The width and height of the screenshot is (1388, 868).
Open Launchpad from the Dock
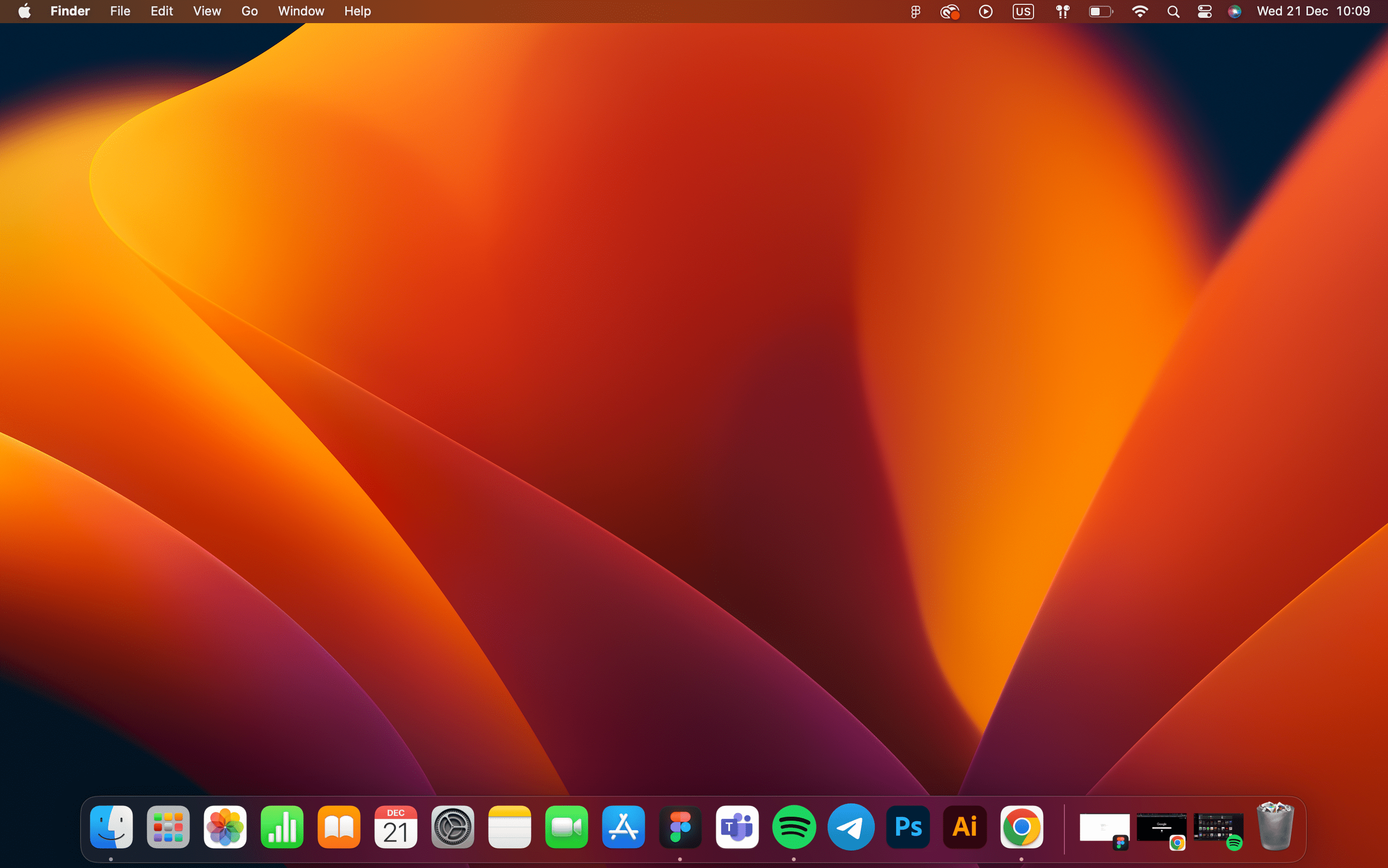click(x=168, y=827)
